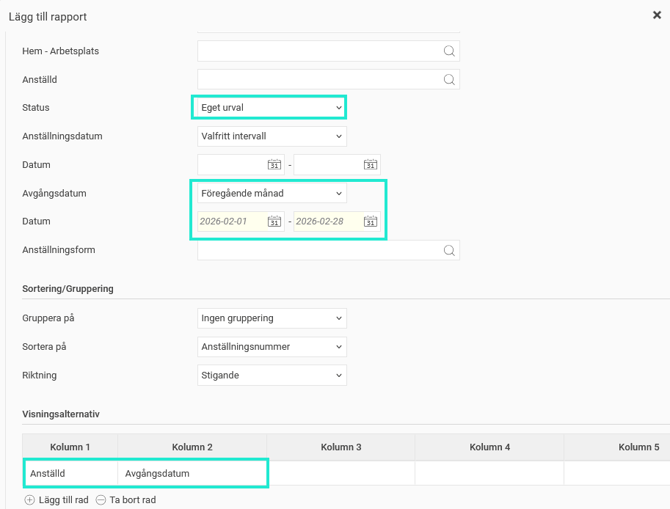The width and height of the screenshot is (670, 509).
Task: Close the Lägg till rapport dialog
Action: tap(656, 14)
